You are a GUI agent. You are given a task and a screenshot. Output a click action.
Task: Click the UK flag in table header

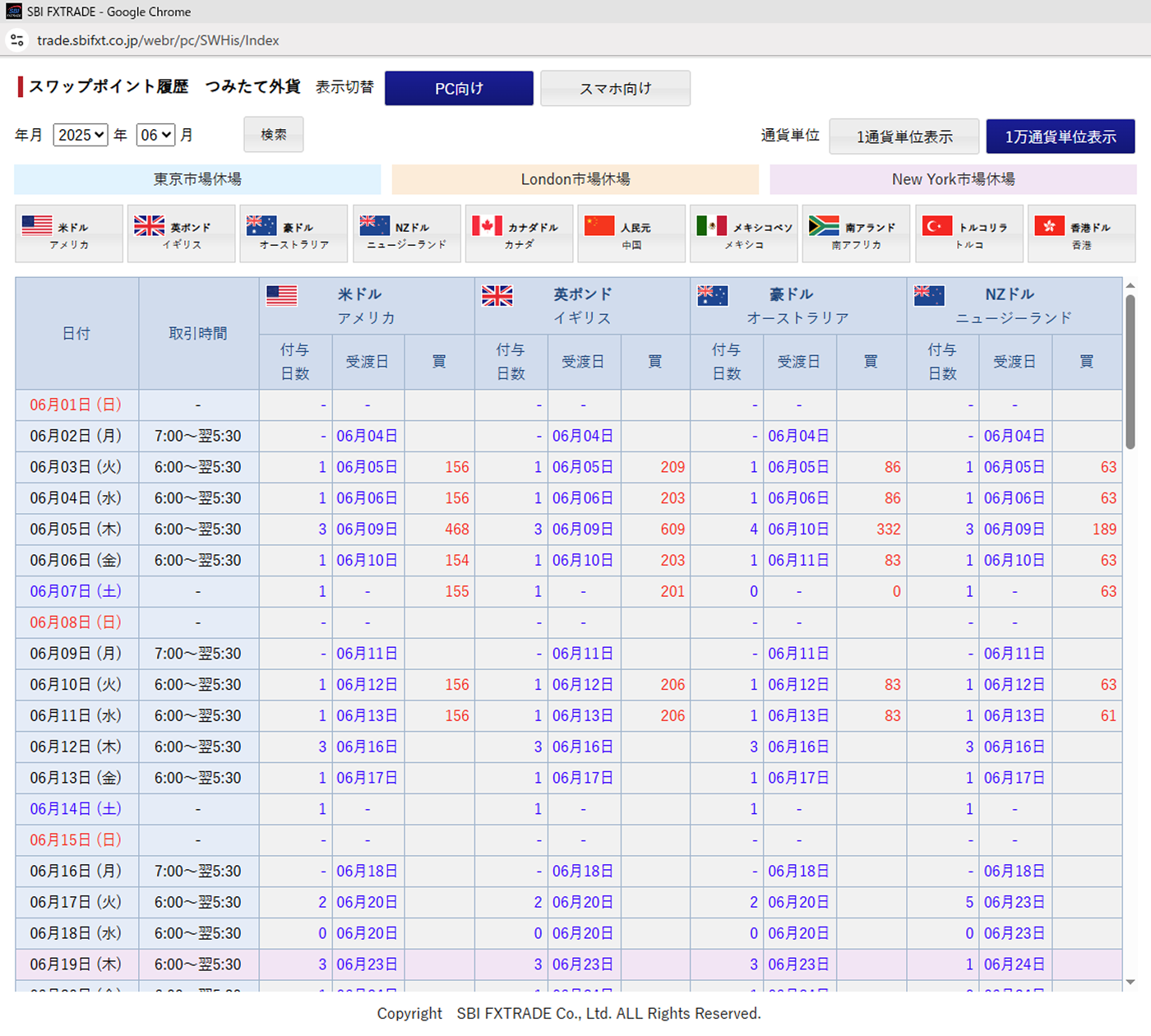[497, 296]
